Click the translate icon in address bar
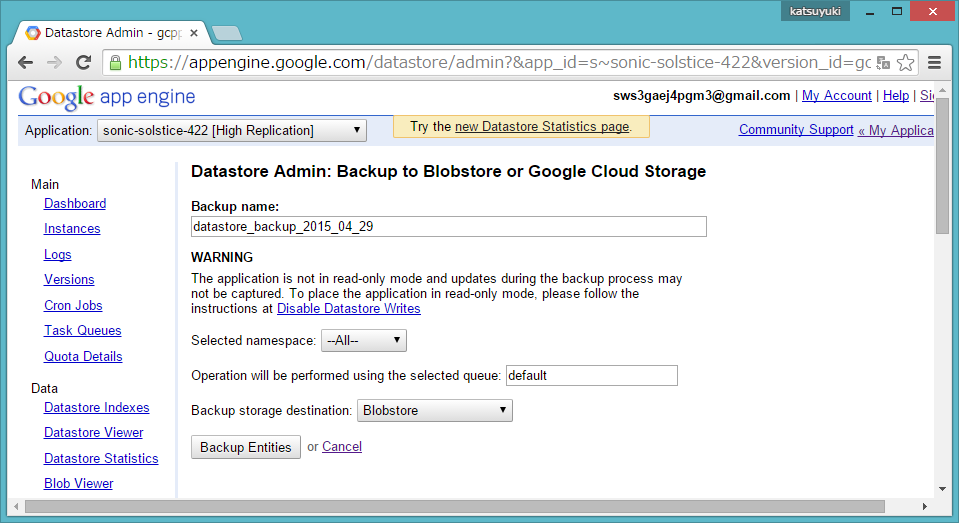The height and width of the screenshot is (523, 959). (x=883, y=62)
